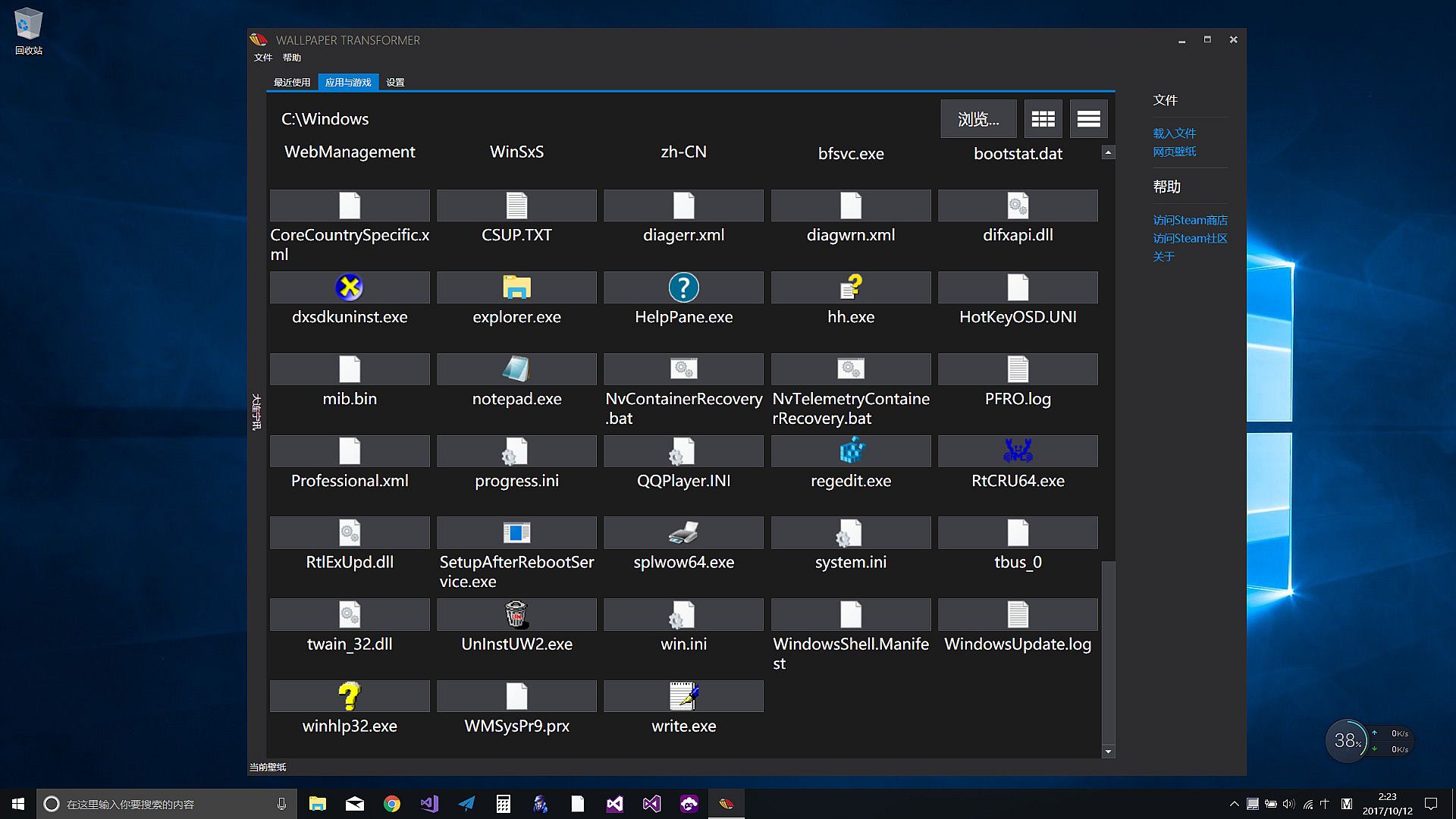This screenshot has width=1456, height=819.
Task: Open the 文件 menu
Action: (263, 58)
